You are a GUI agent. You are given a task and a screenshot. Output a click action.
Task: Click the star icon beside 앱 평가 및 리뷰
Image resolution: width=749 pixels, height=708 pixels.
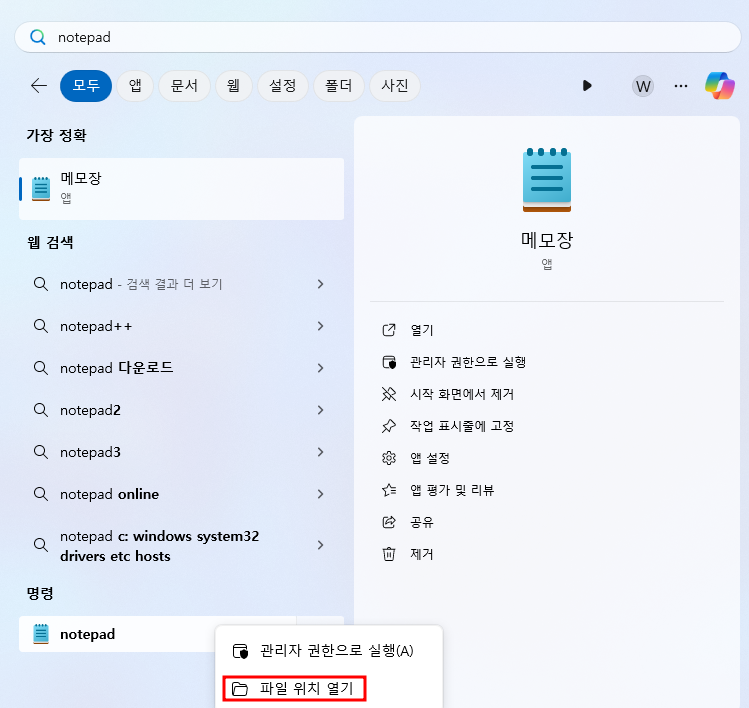tap(389, 490)
